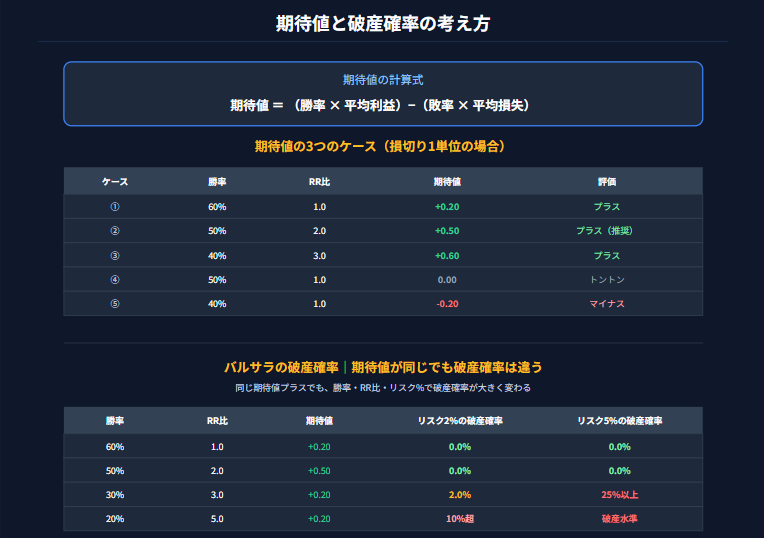764x538 pixels.
Task: Select case number ① in the first table
Action: pyautogui.click(x=115, y=207)
